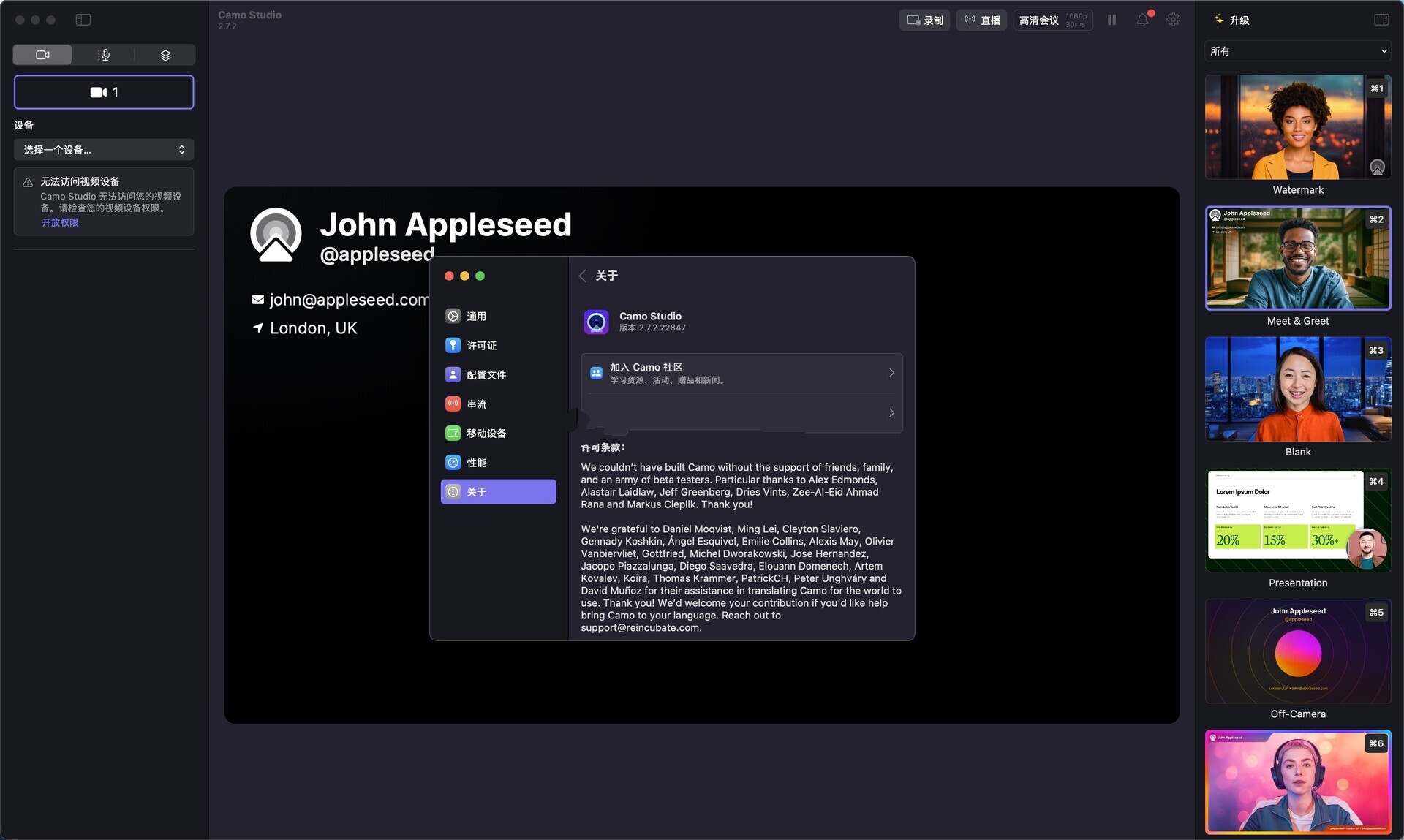Open 许可证 license settings

pyautogui.click(x=498, y=346)
